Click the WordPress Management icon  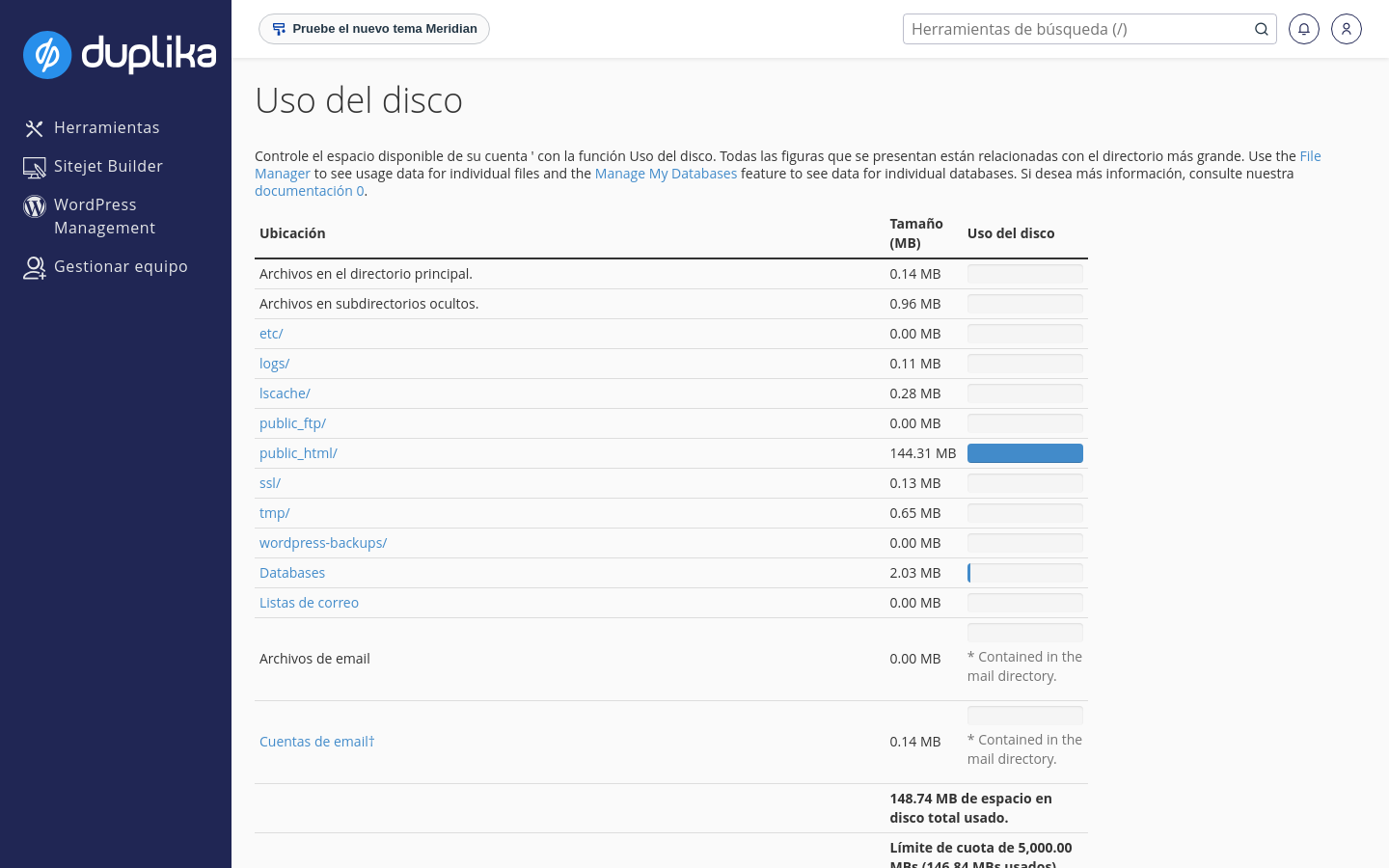pyautogui.click(x=35, y=206)
